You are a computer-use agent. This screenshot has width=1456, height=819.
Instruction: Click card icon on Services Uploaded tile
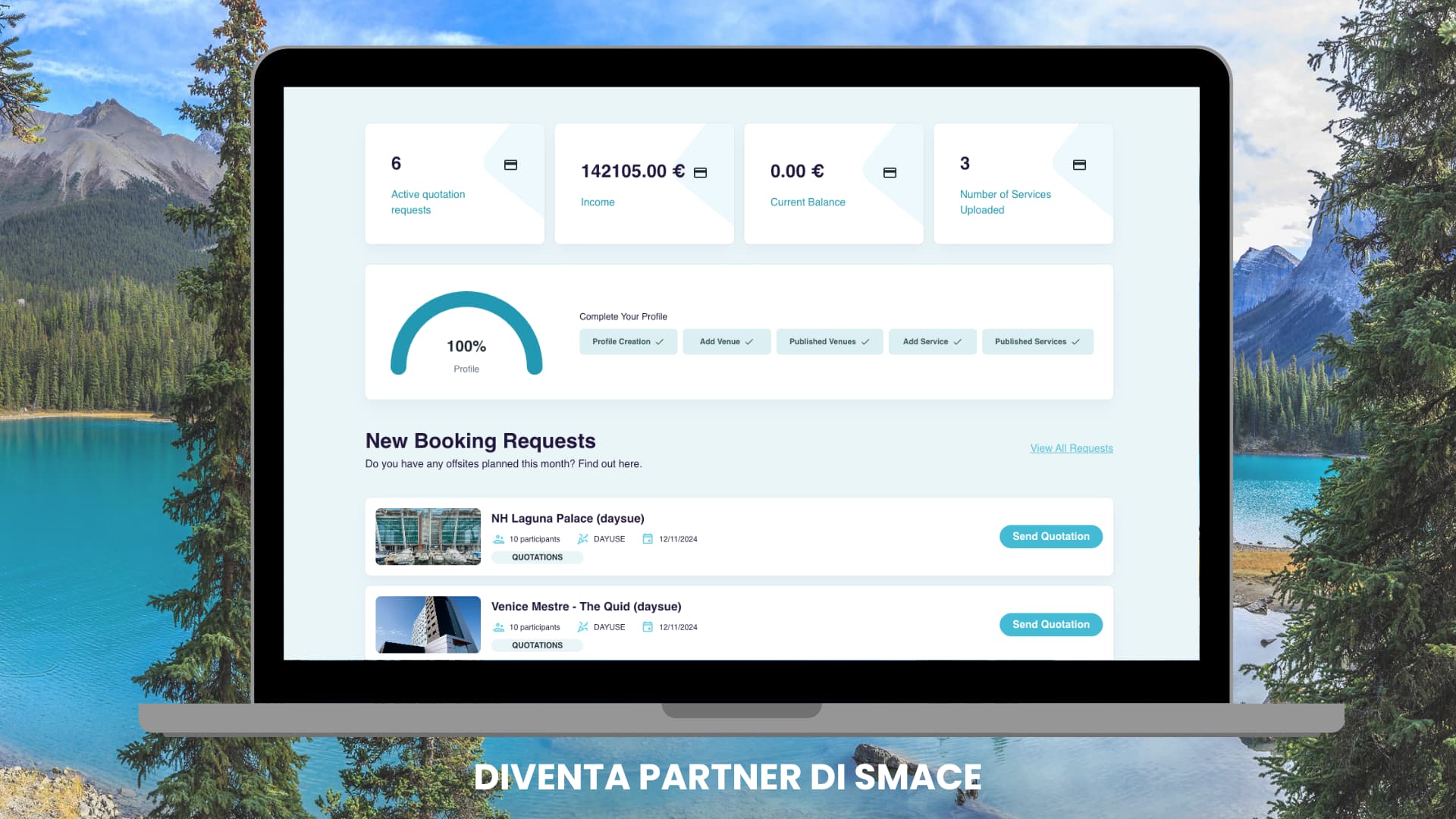pos(1079,165)
